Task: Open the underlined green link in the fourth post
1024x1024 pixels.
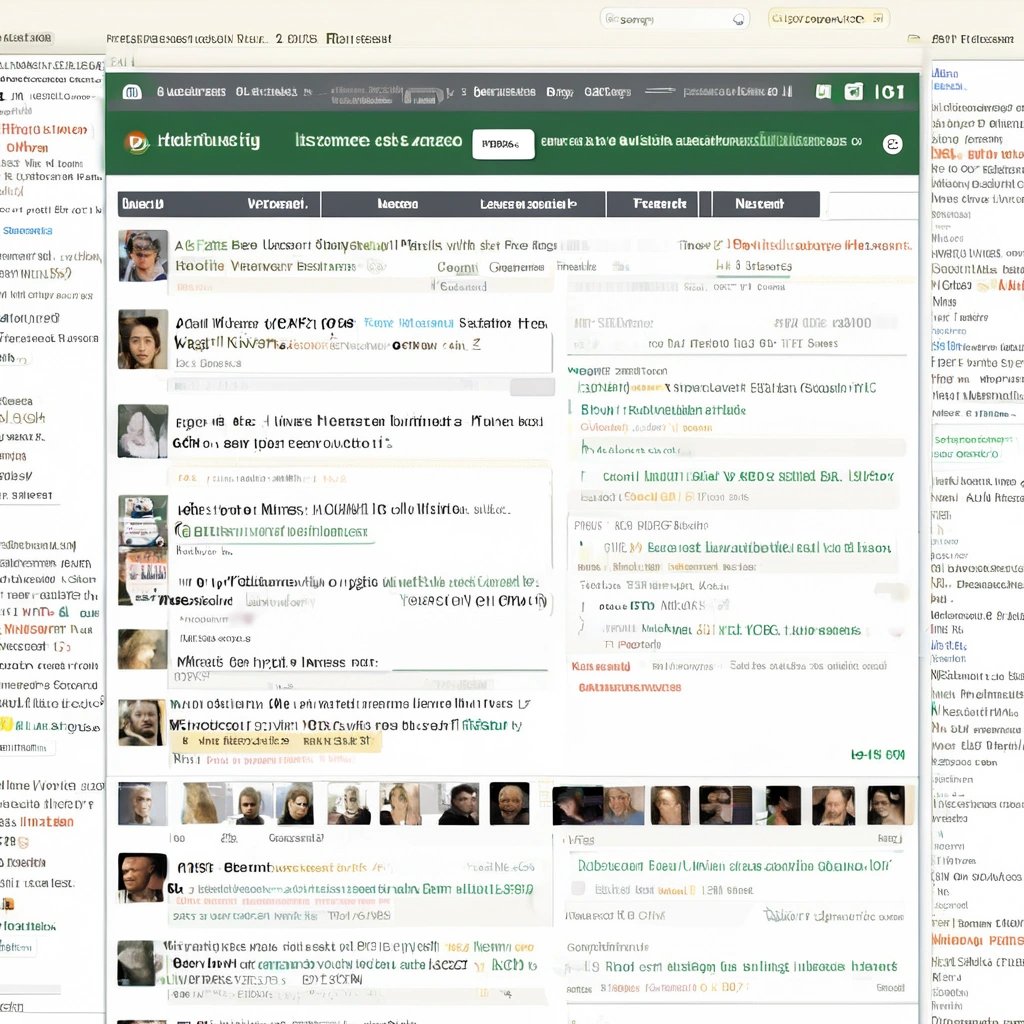Action: pos(281,532)
